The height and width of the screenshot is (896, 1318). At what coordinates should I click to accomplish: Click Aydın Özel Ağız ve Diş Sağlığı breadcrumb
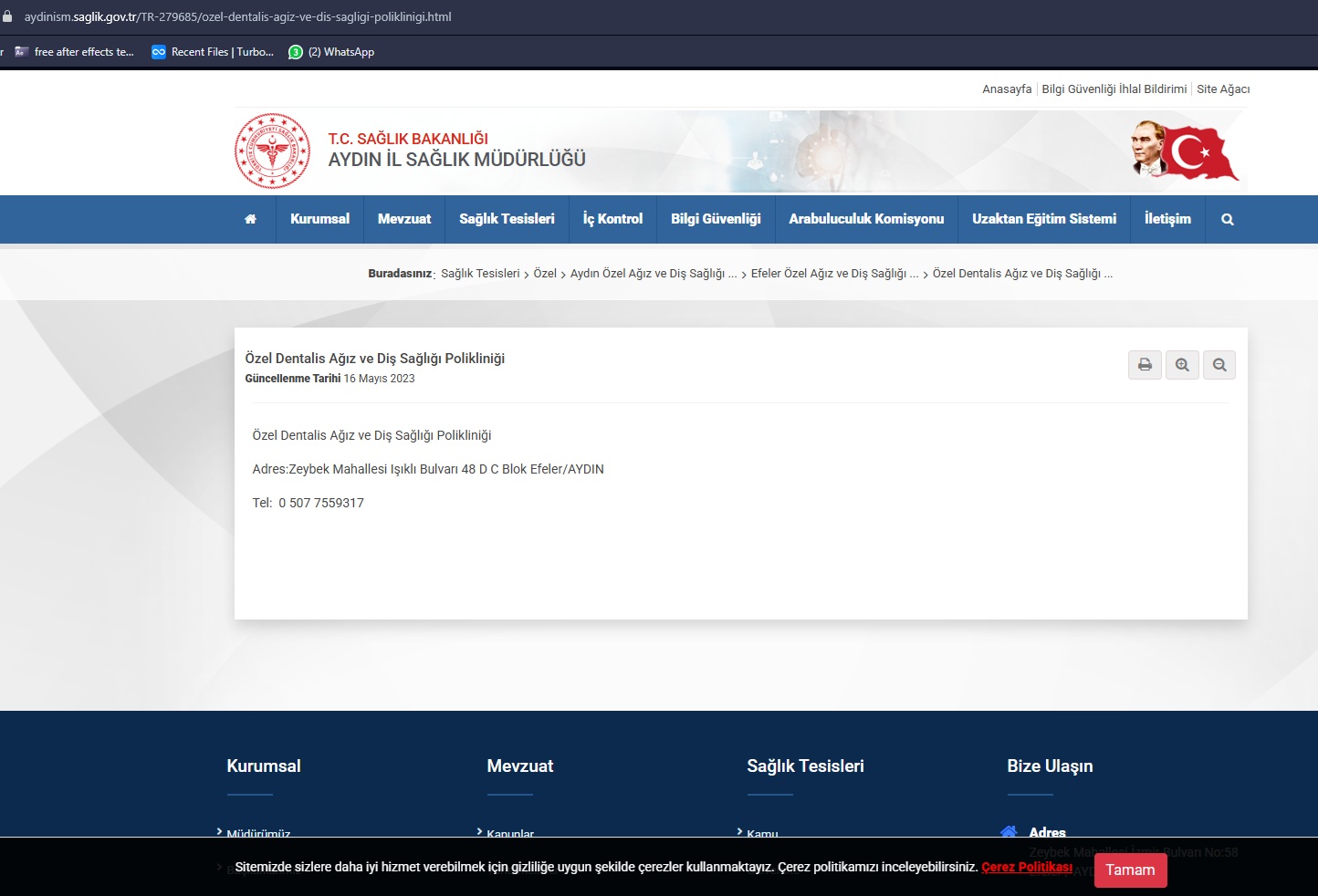[x=654, y=273]
